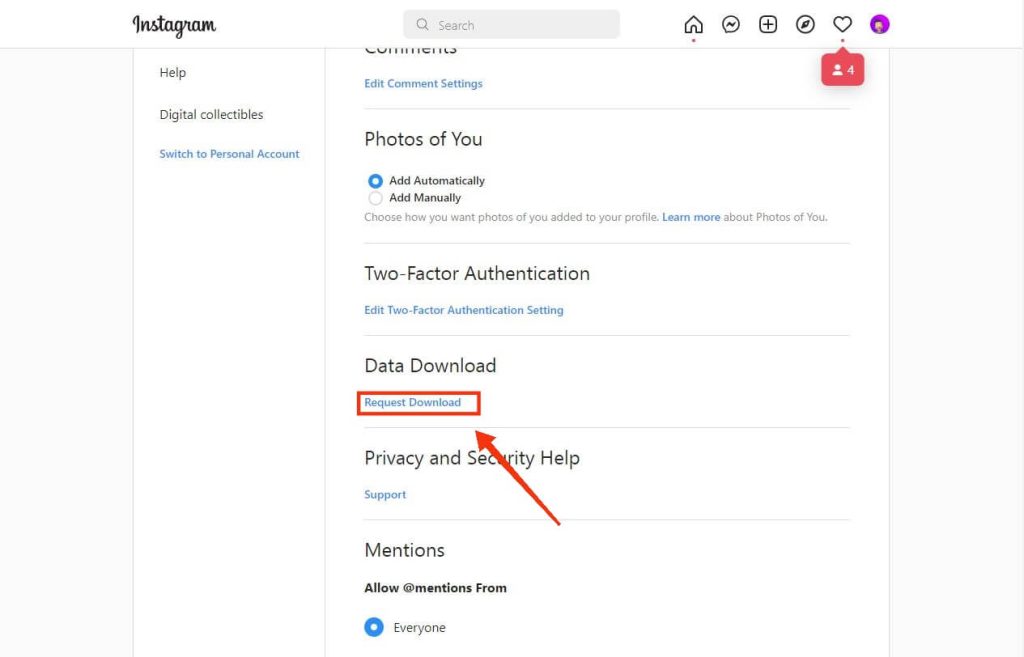Click the Two-Factor Authentication heading
The image size is (1024, 657).
click(x=477, y=274)
